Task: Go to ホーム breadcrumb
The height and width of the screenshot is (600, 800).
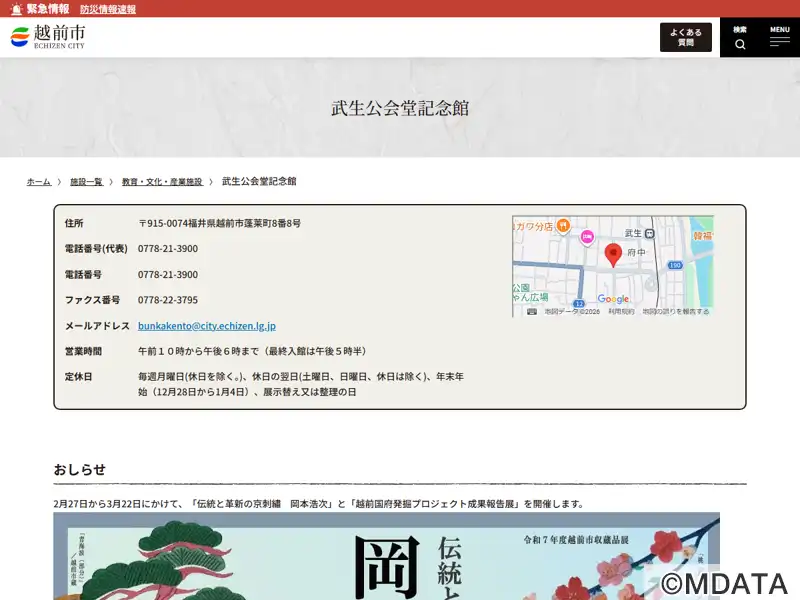Action: pos(39,182)
